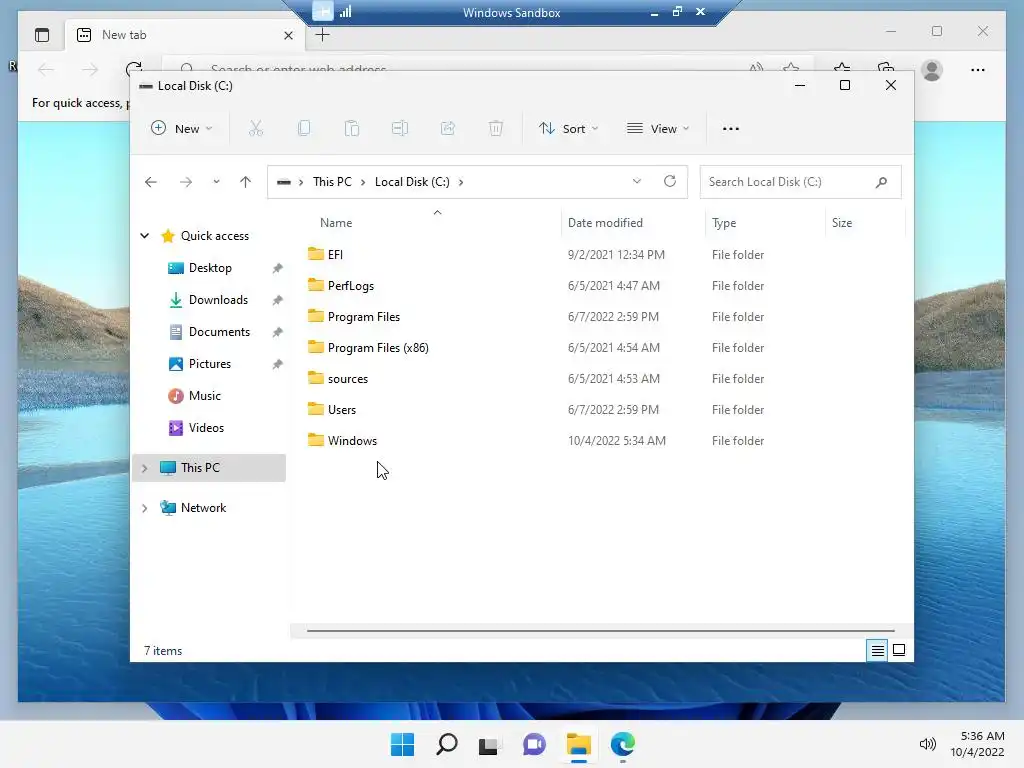Image resolution: width=1024 pixels, height=768 pixels.
Task: Click the Rename icon in toolbar
Action: click(x=400, y=129)
